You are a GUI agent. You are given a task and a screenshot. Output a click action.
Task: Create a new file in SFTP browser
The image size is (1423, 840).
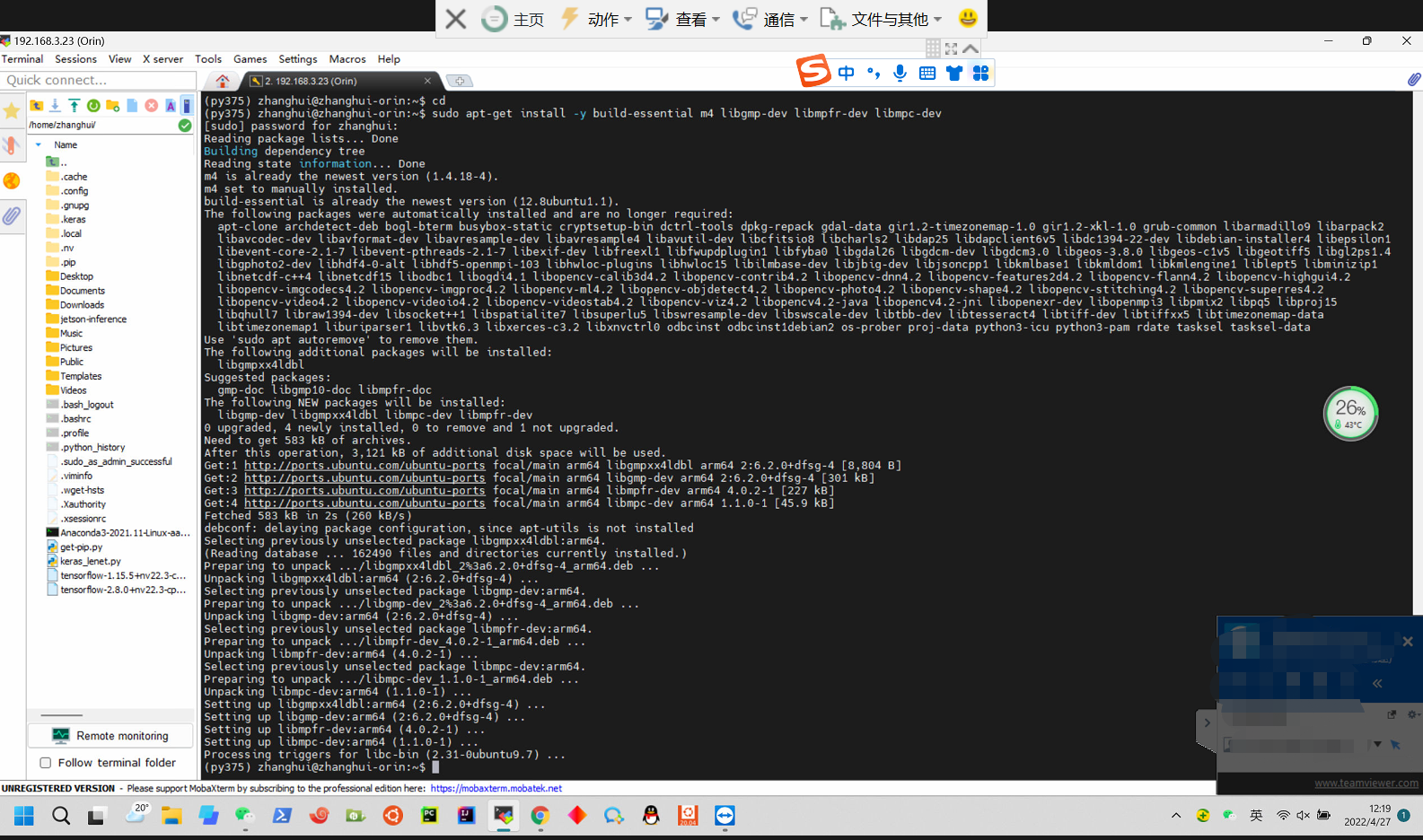132,106
